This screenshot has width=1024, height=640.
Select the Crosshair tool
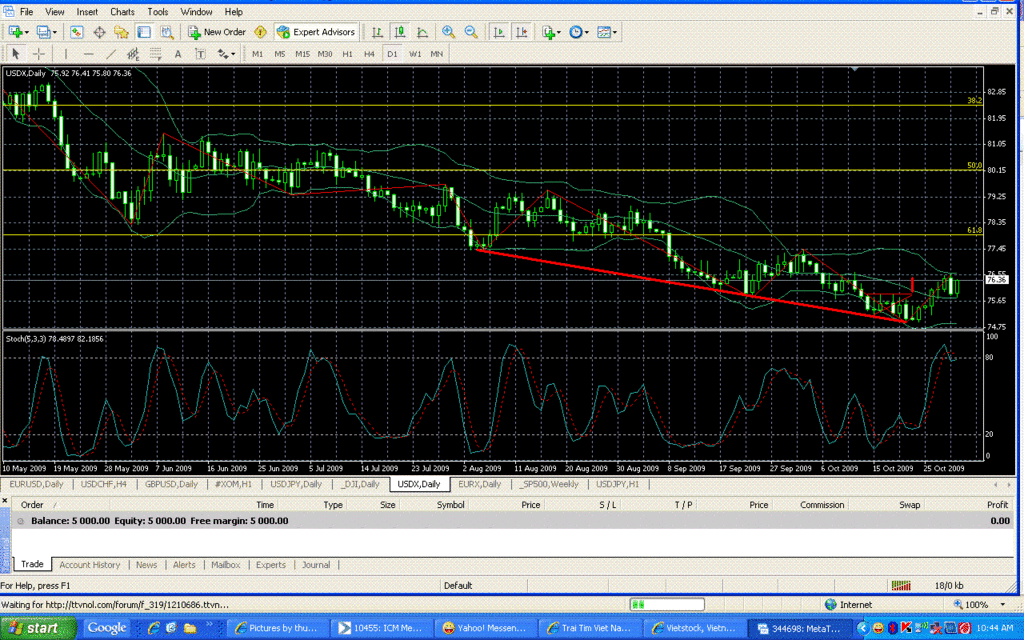point(39,54)
